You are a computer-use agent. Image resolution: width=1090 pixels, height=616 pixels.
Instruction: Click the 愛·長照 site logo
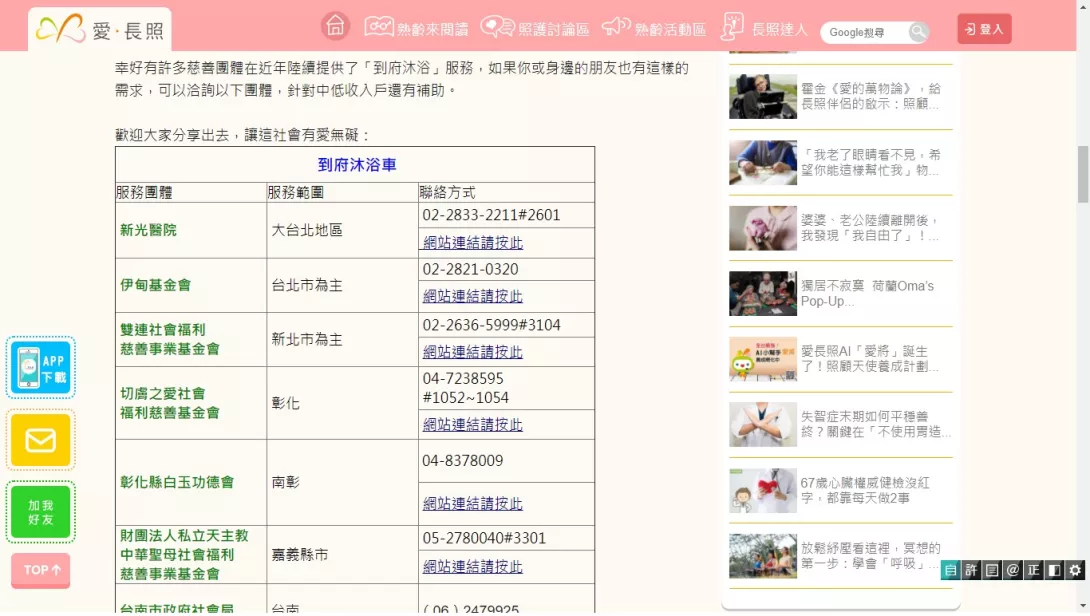[99, 30]
